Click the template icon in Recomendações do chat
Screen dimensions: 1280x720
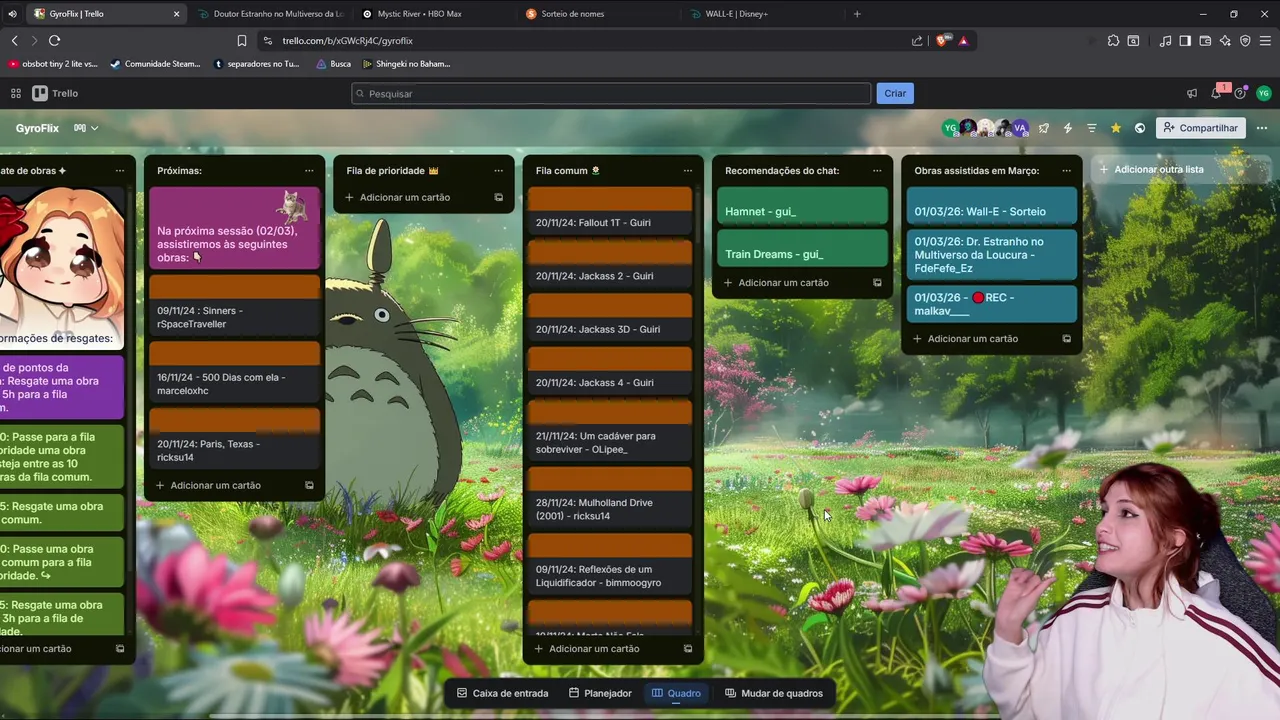tap(877, 283)
